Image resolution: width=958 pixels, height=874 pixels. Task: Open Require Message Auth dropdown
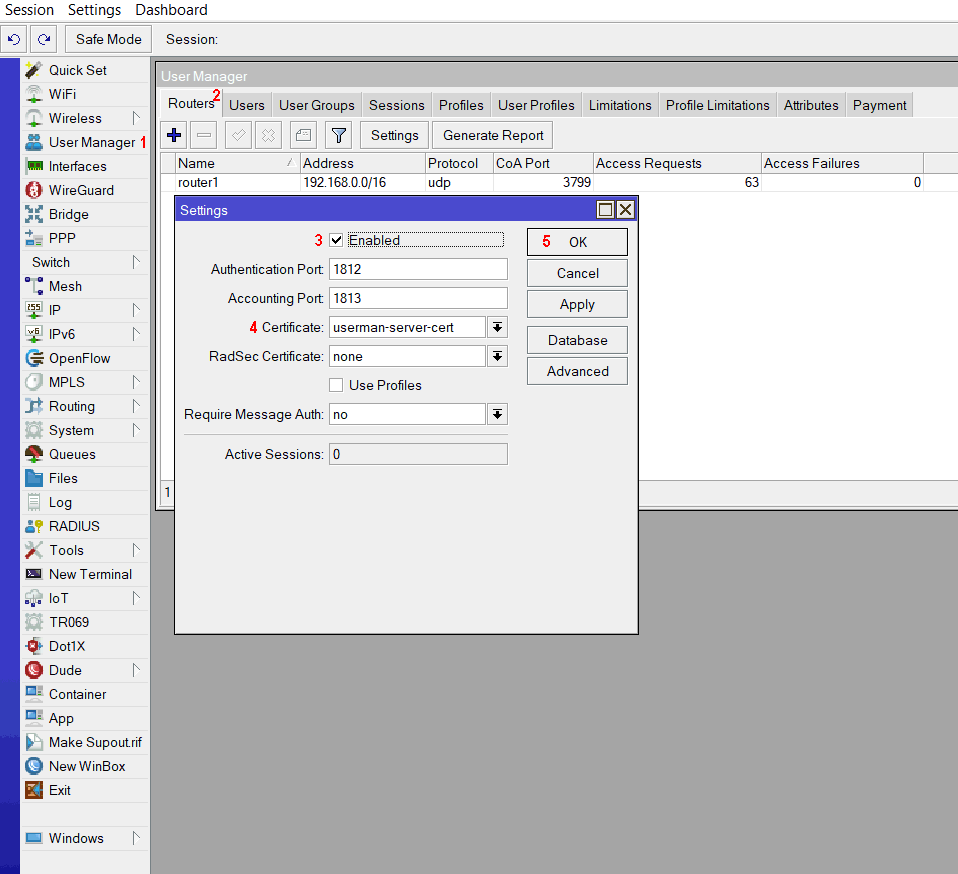click(x=497, y=414)
